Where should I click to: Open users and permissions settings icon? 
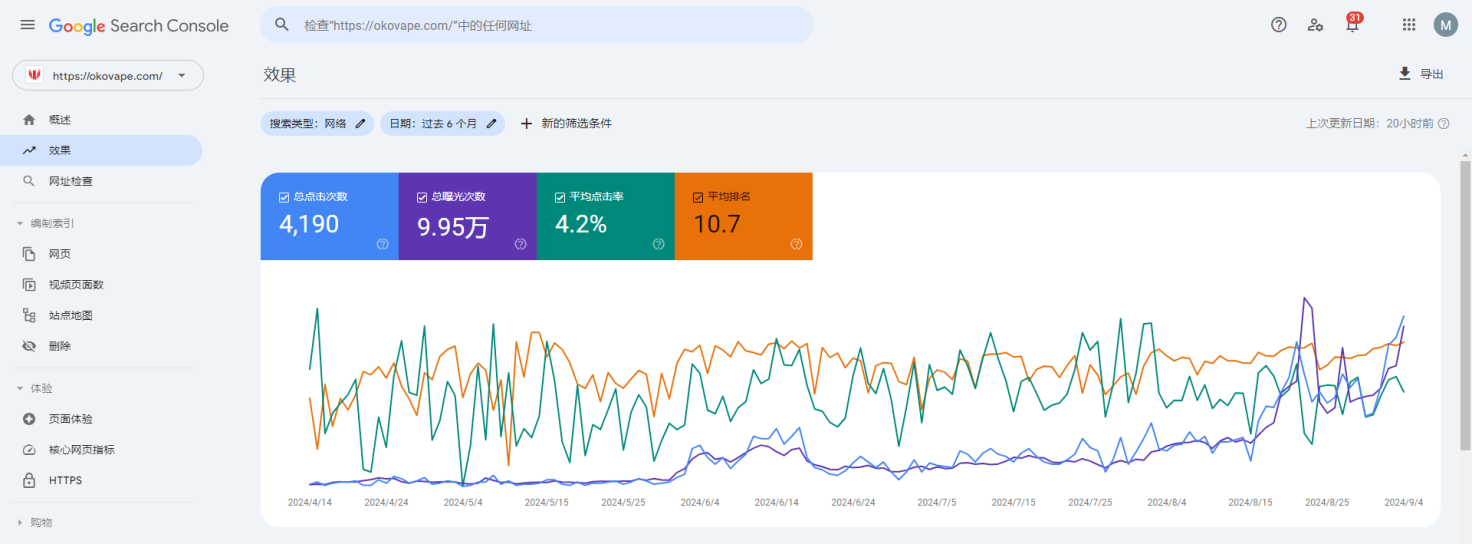tap(1316, 25)
